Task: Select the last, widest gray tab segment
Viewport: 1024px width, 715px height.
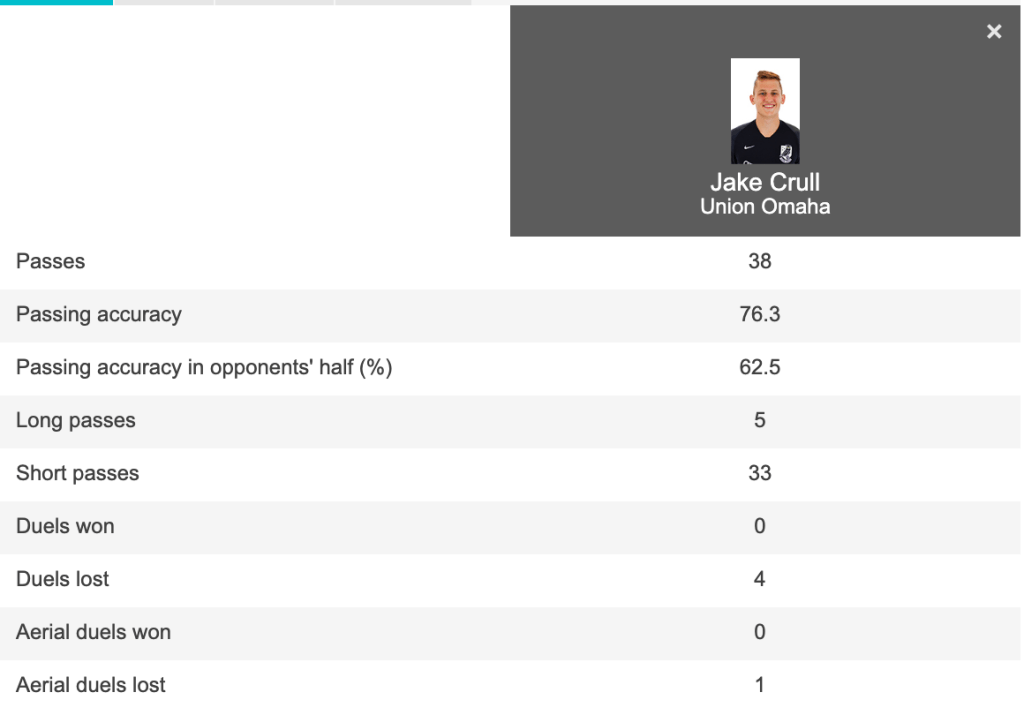Action: pyautogui.click(x=403, y=2)
